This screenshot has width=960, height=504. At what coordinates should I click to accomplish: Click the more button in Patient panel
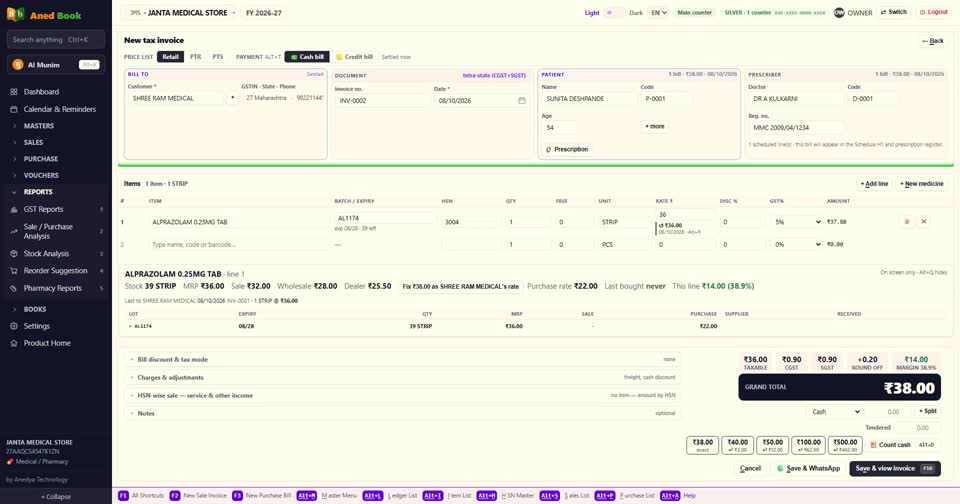[654, 126]
